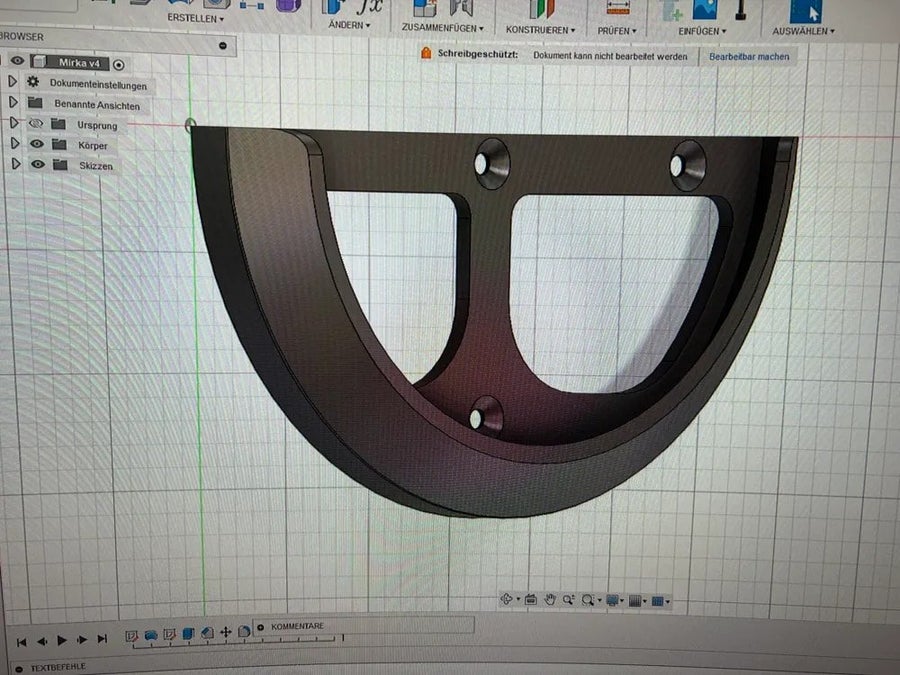Hide the Körper folder via eye icon
The image size is (900, 675).
37,143
